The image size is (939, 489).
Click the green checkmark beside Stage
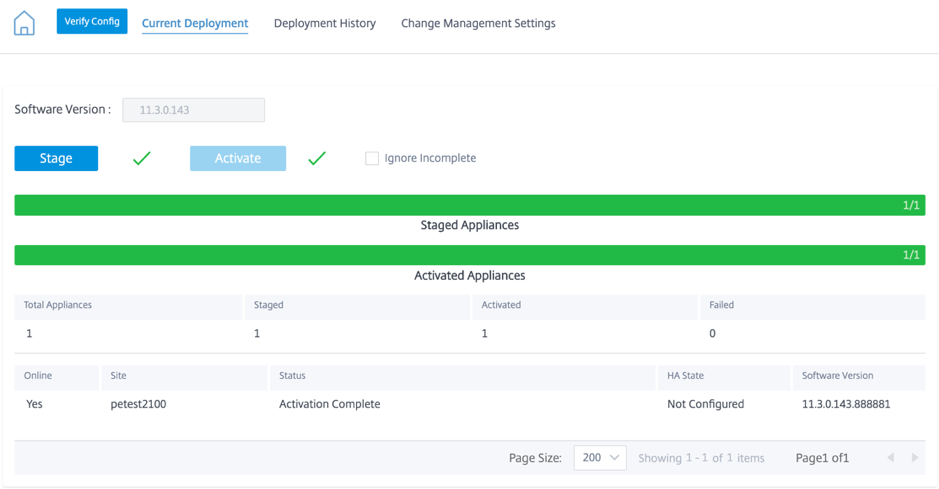tap(142, 158)
